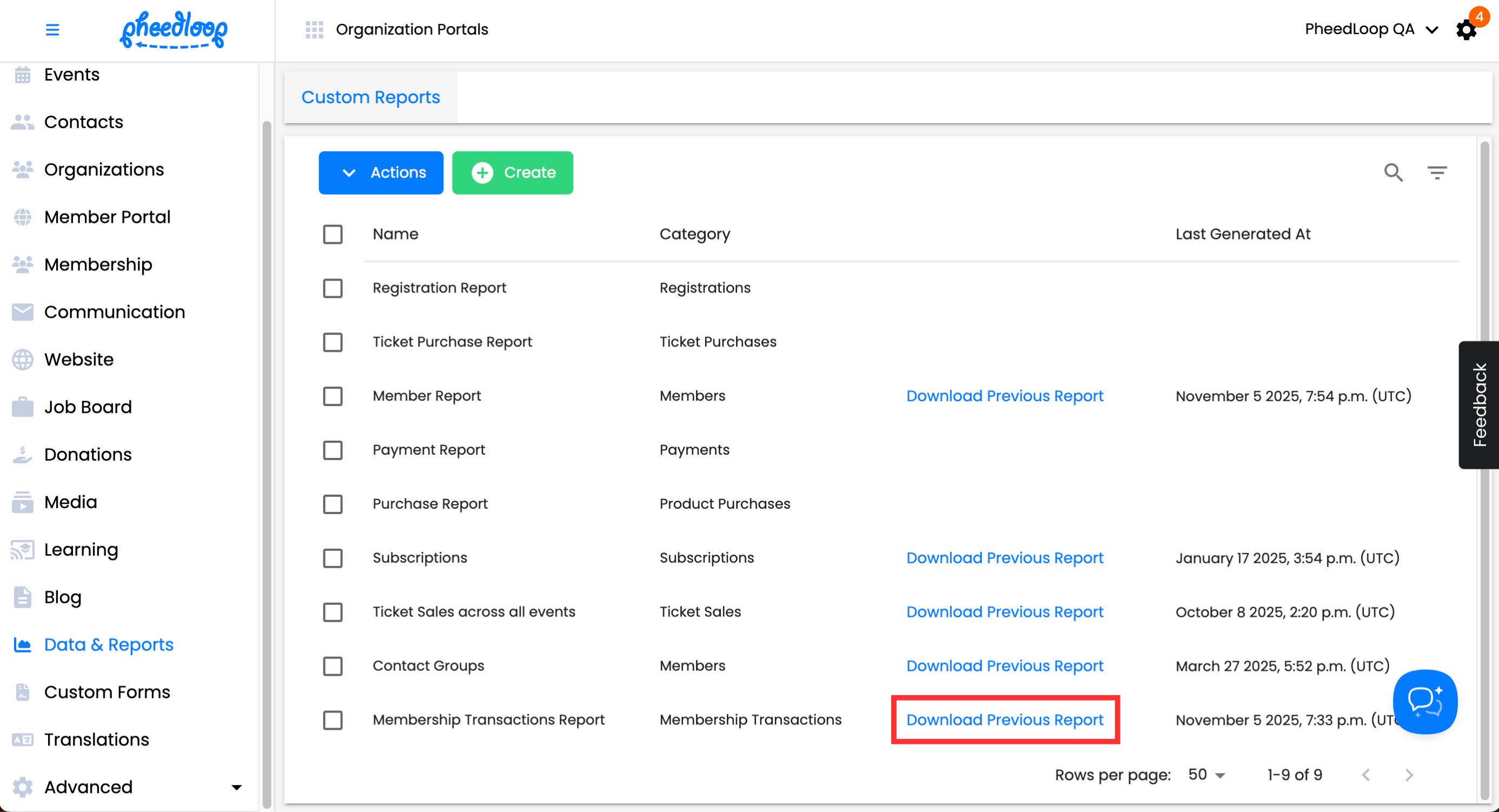Check the Registration Report checkbox

click(x=333, y=288)
